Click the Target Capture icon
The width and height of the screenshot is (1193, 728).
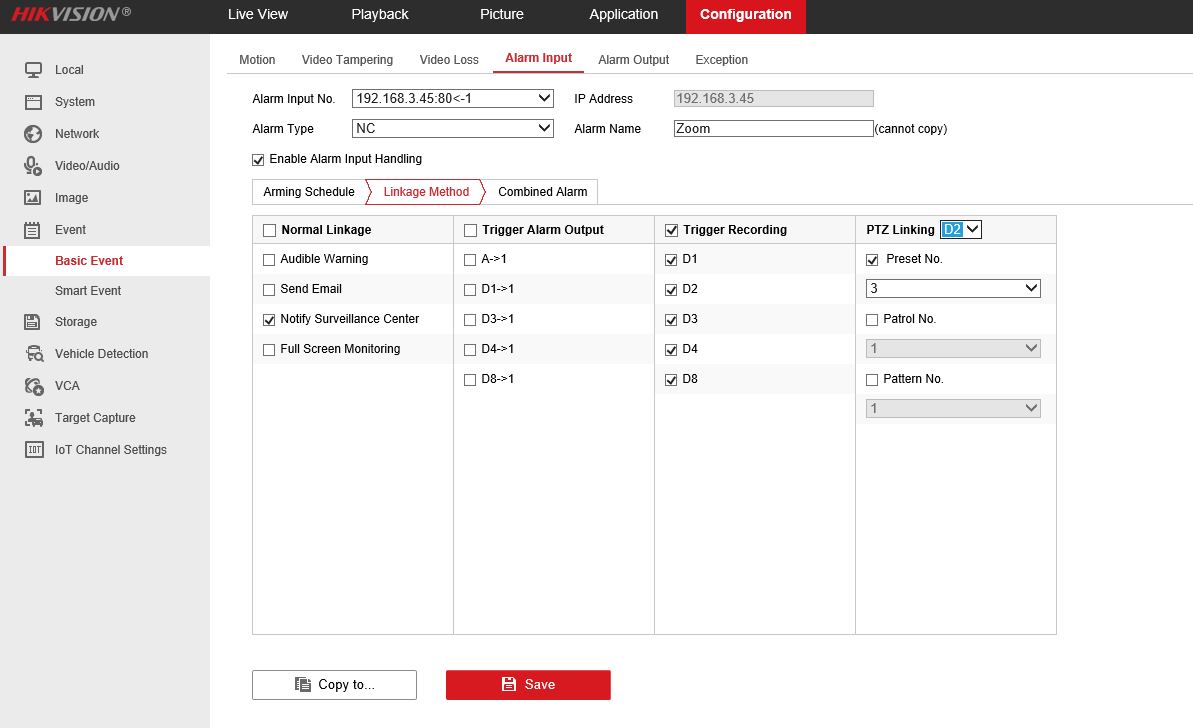tap(34, 418)
